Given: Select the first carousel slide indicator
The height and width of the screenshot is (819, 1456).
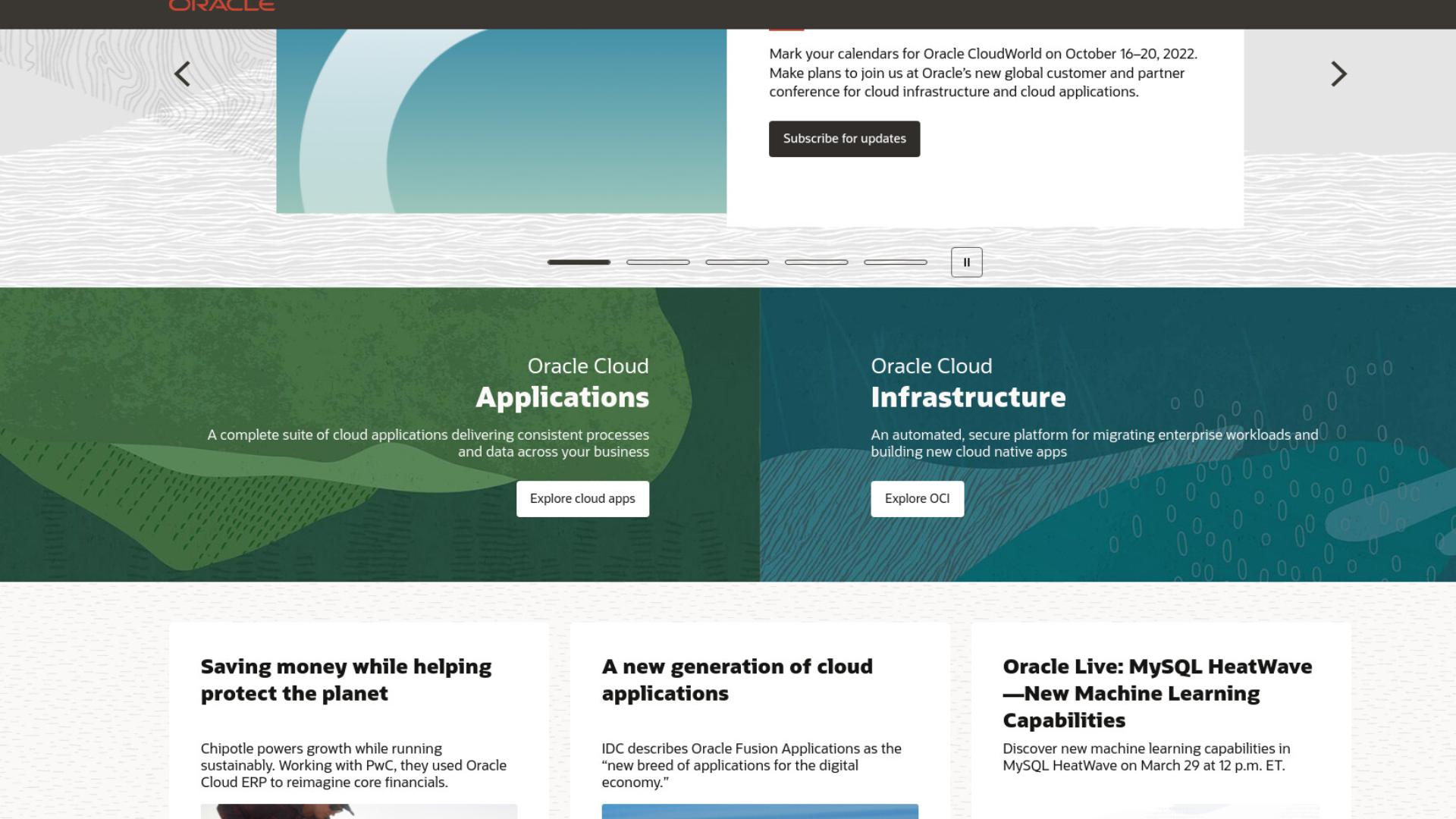Looking at the screenshot, I should point(579,262).
